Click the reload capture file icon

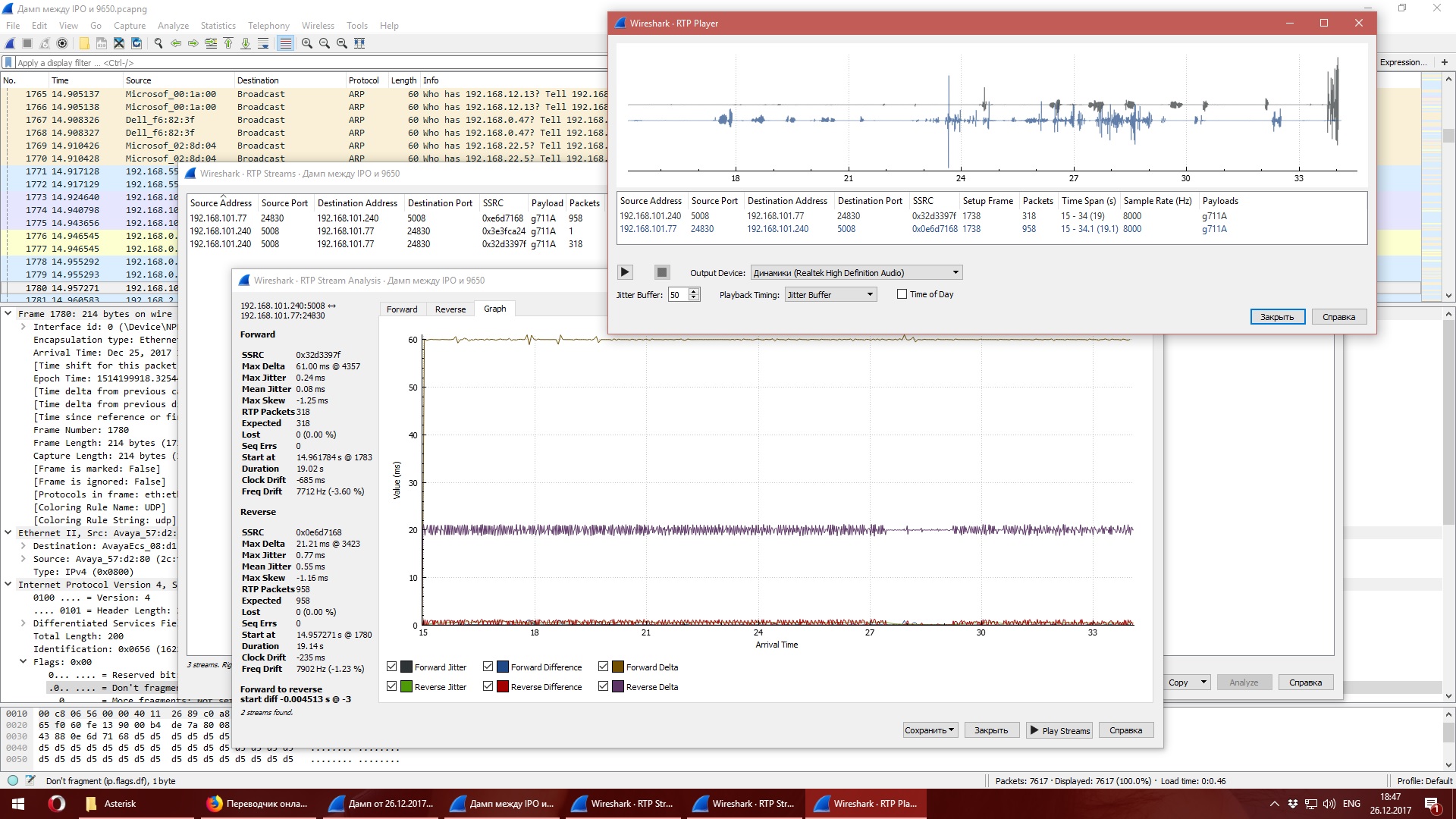click(136, 43)
